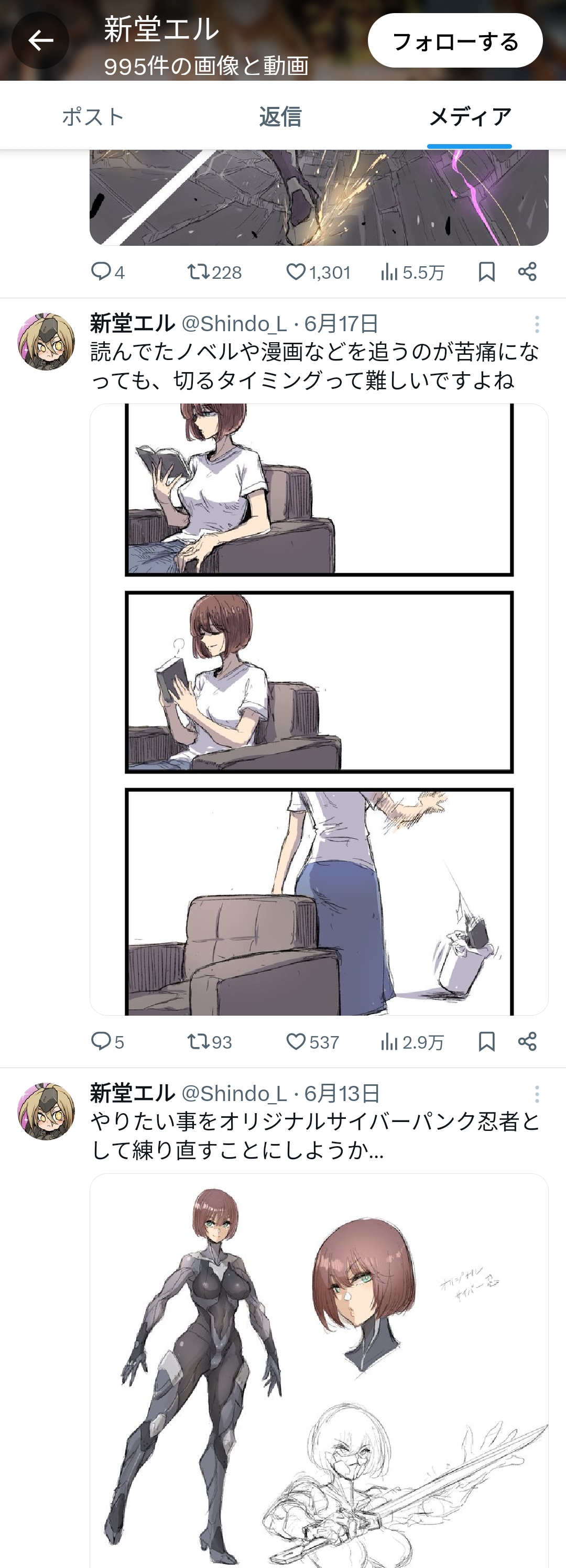Select the メディア media tab

click(470, 116)
